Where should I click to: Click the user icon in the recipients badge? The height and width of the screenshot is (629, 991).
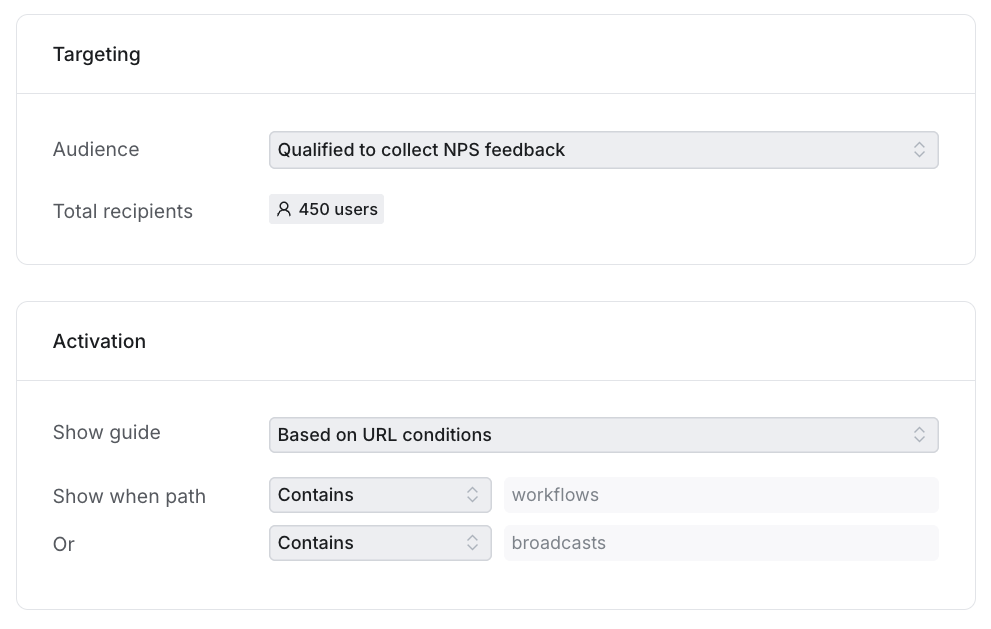click(283, 209)
